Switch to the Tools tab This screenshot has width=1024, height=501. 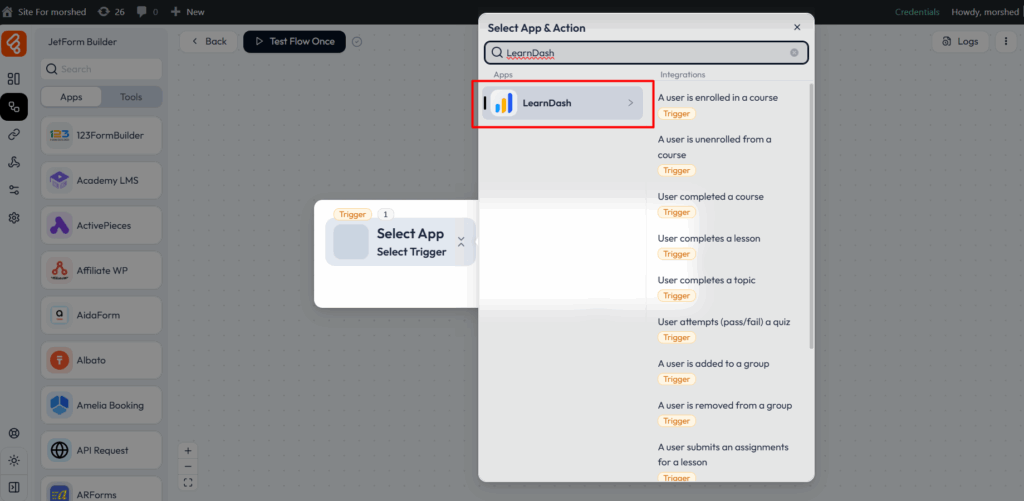(131, 97)
